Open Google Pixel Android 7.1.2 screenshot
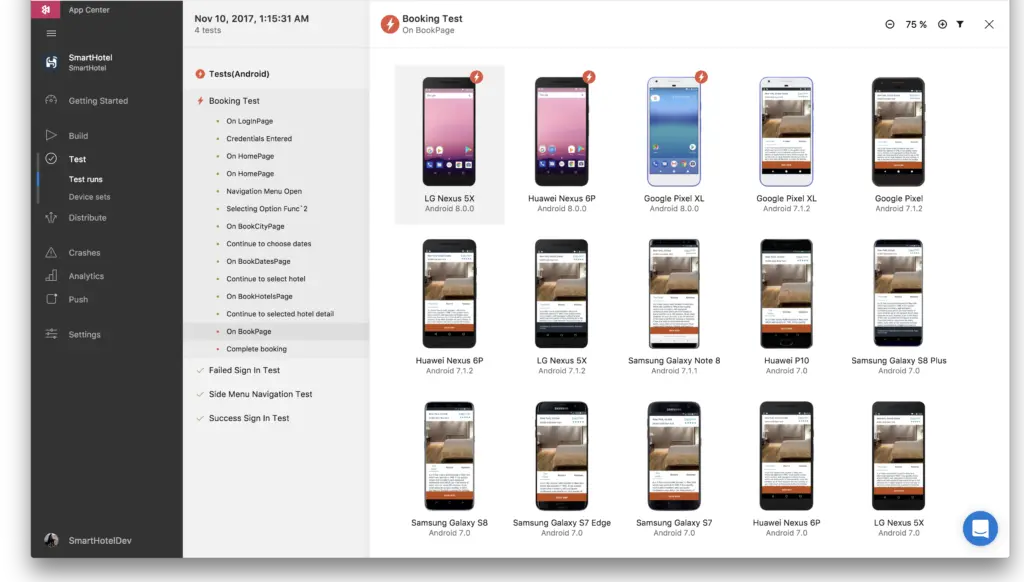 coord(899,131)
